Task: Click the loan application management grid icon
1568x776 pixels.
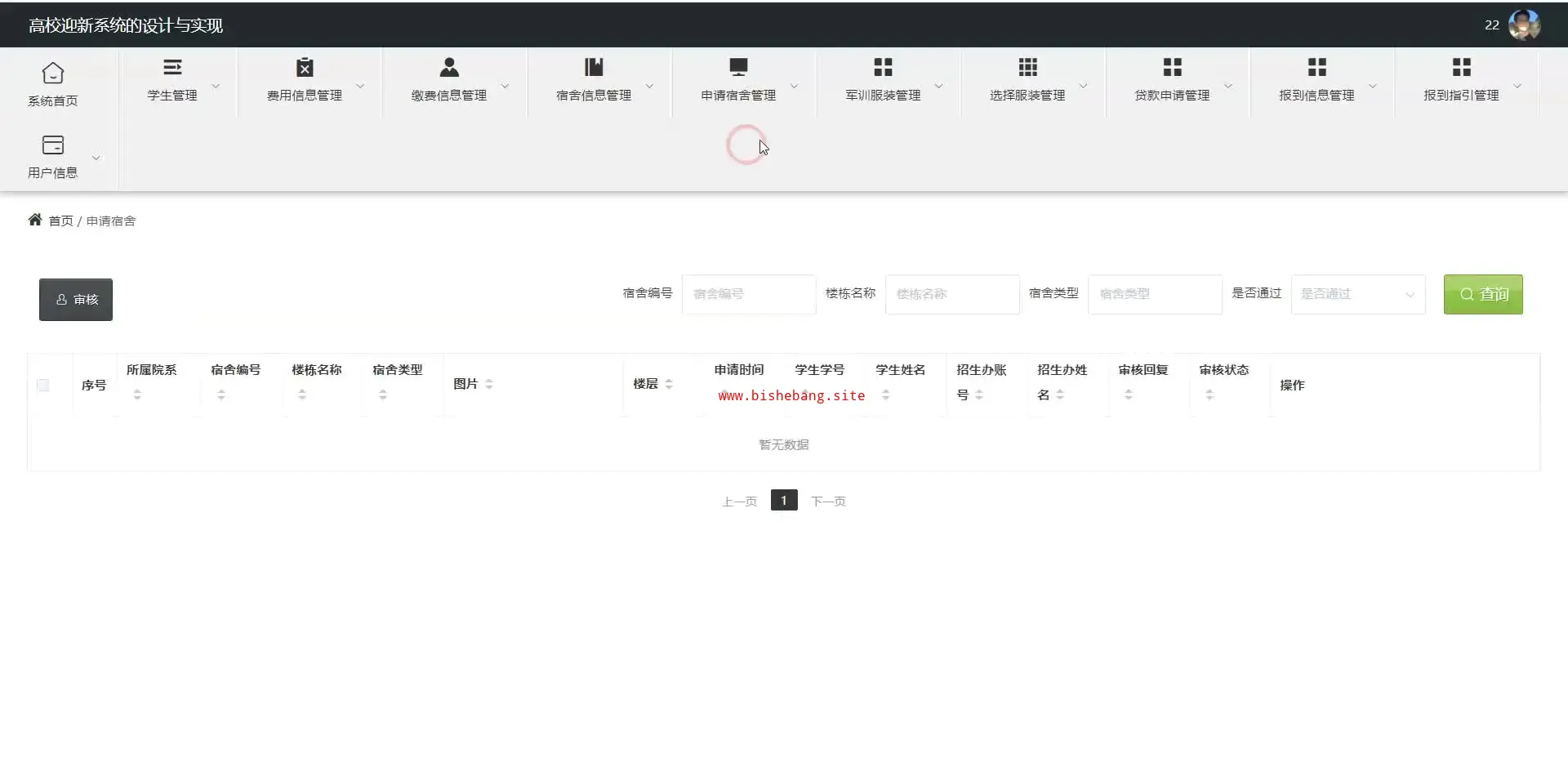Action: [1172, 67]
